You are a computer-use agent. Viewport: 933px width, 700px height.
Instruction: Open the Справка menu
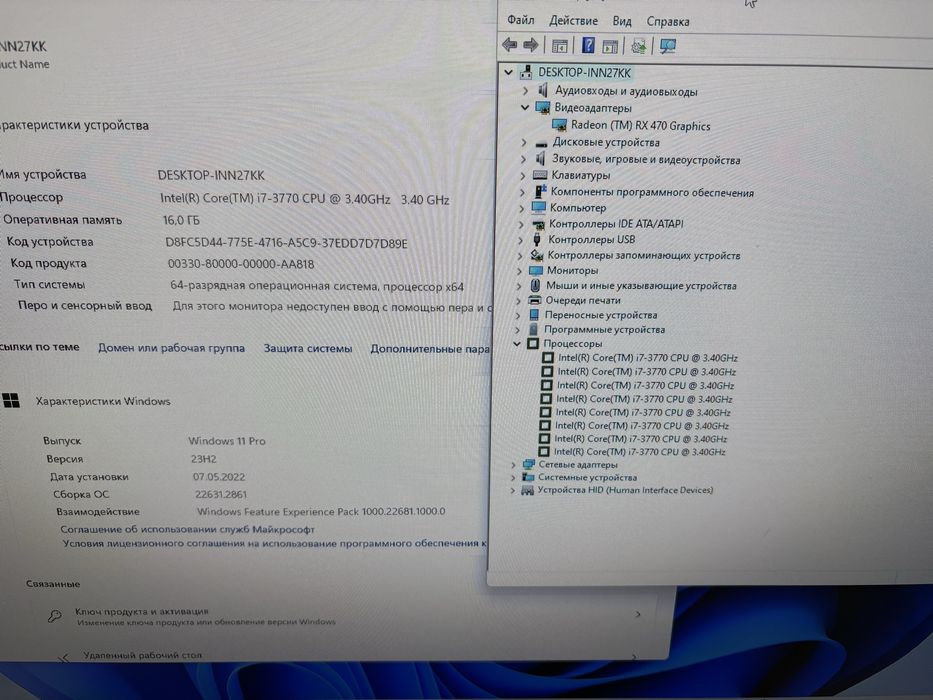(x=668, y=22)
